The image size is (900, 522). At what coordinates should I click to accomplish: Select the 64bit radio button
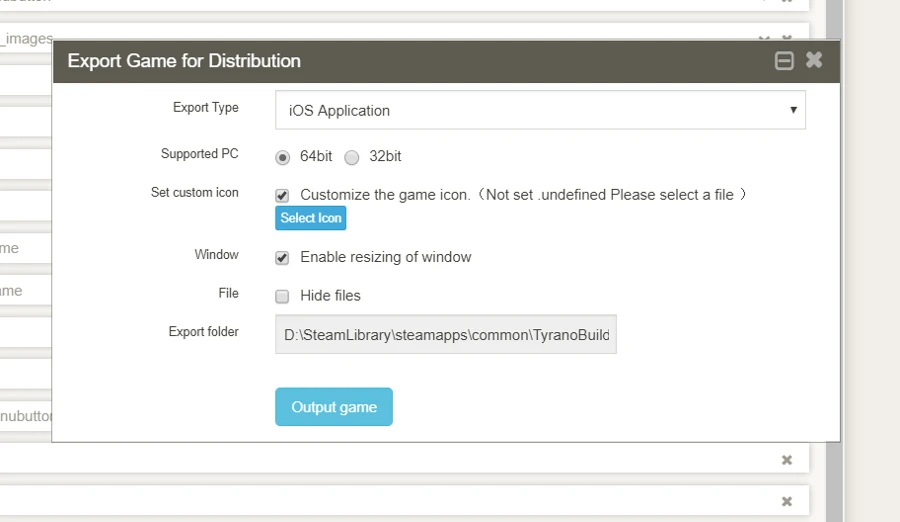point(283,157)
